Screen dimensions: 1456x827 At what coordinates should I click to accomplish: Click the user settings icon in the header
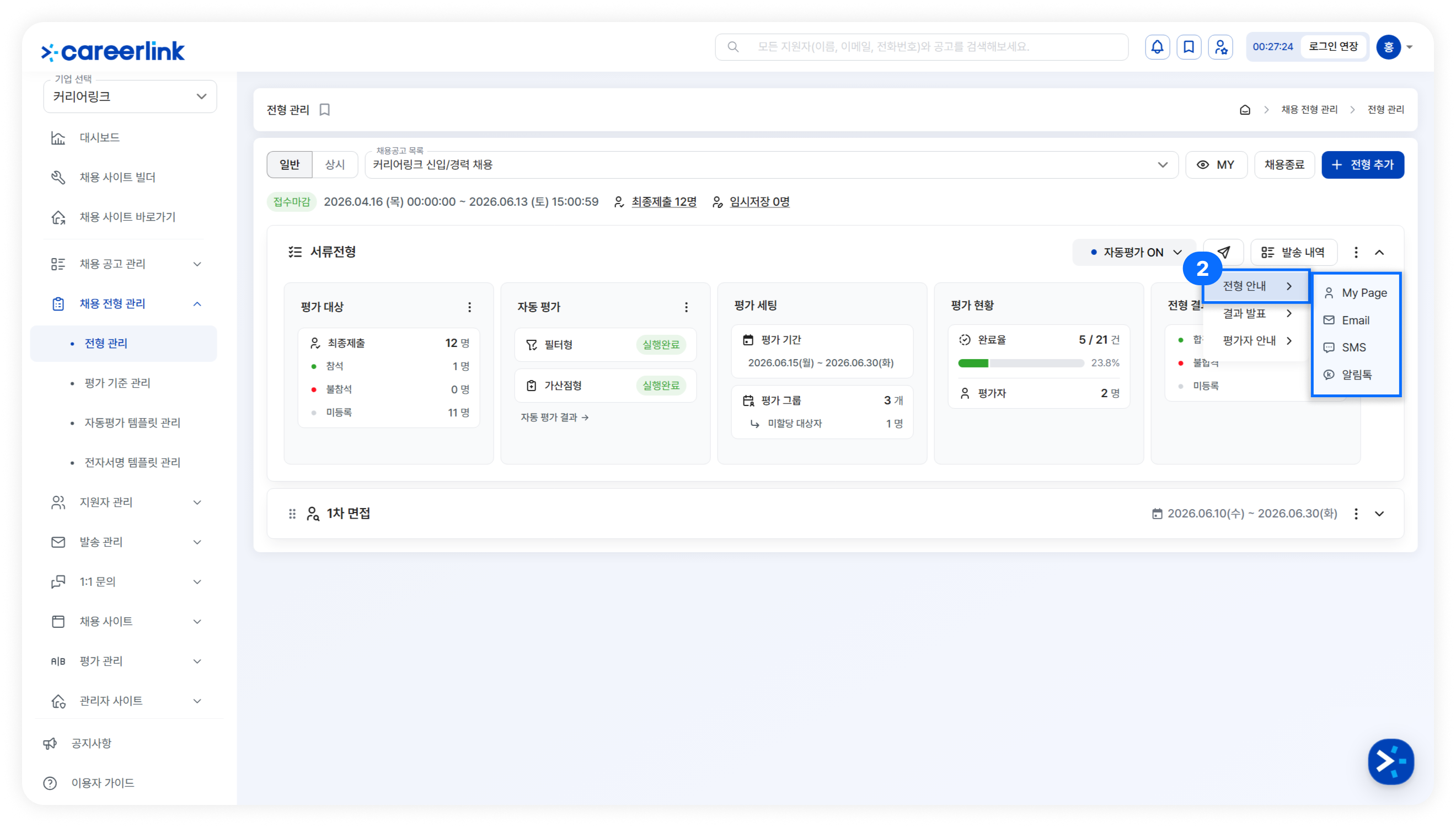click(x=1221, y=46)
